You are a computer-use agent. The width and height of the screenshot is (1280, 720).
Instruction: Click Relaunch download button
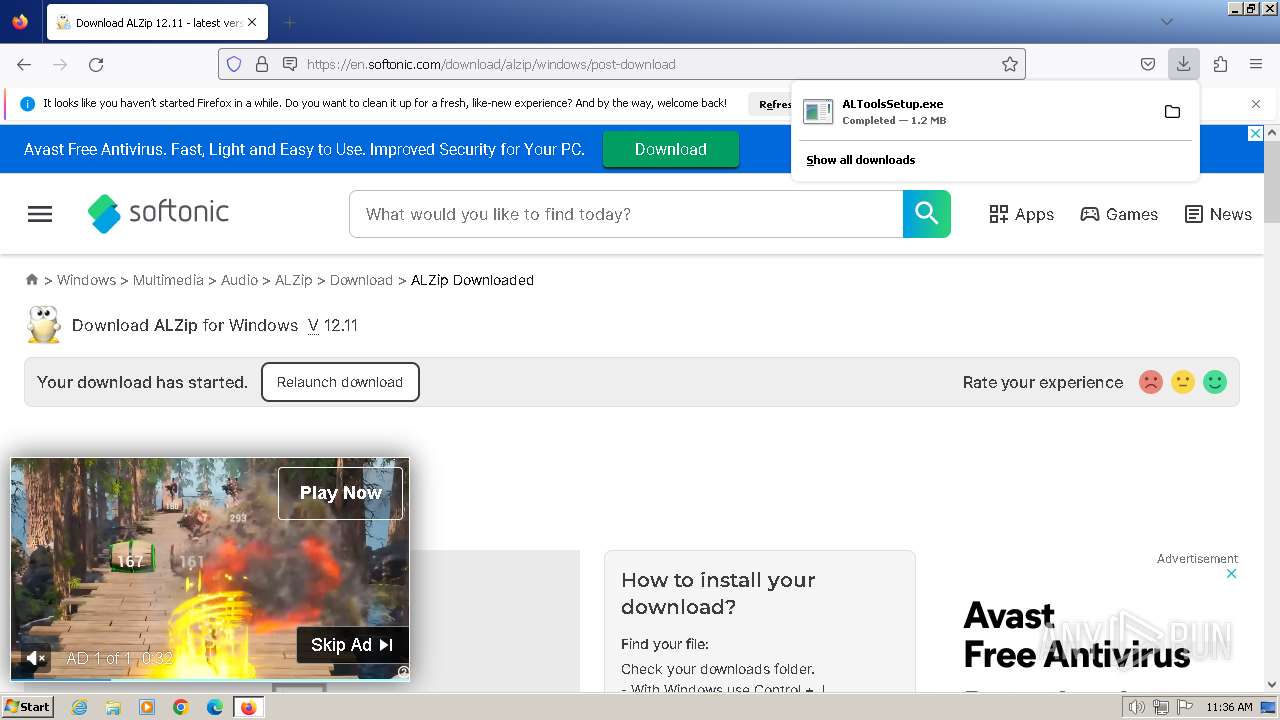(340, 382)
